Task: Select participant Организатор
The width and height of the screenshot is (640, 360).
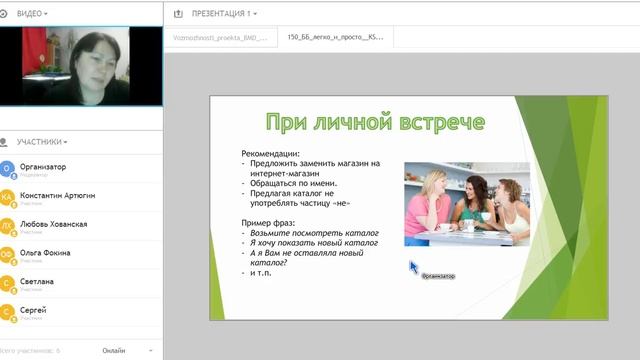Action: (81, 169)
